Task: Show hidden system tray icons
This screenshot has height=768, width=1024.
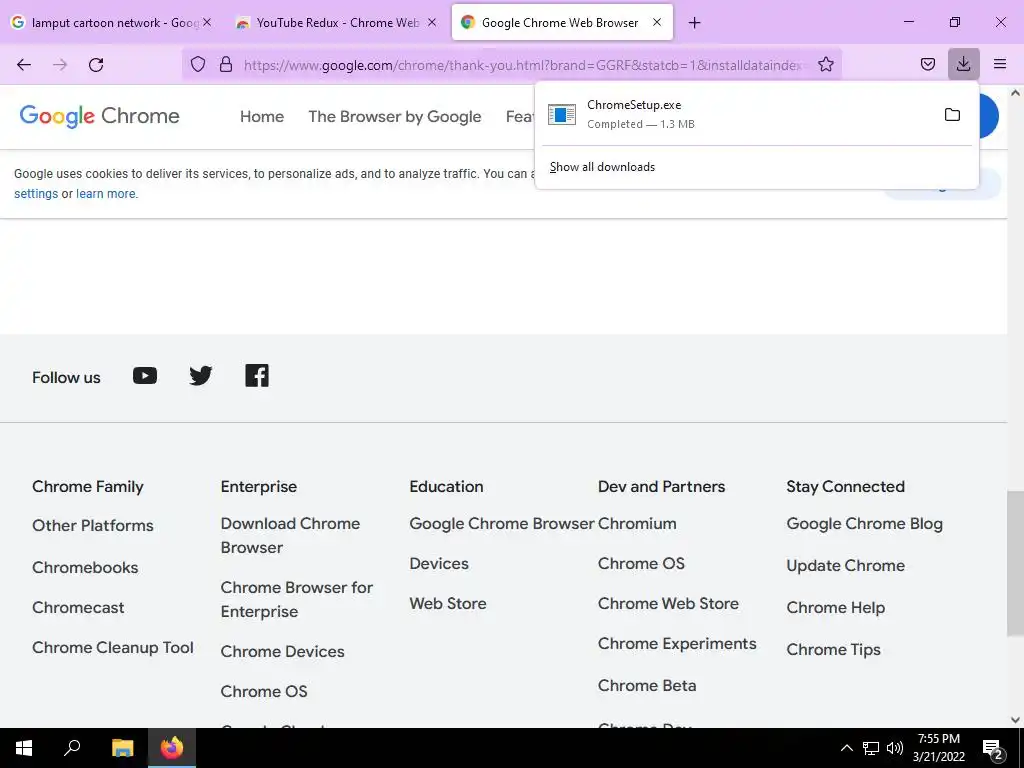Action: coord(846,748)
